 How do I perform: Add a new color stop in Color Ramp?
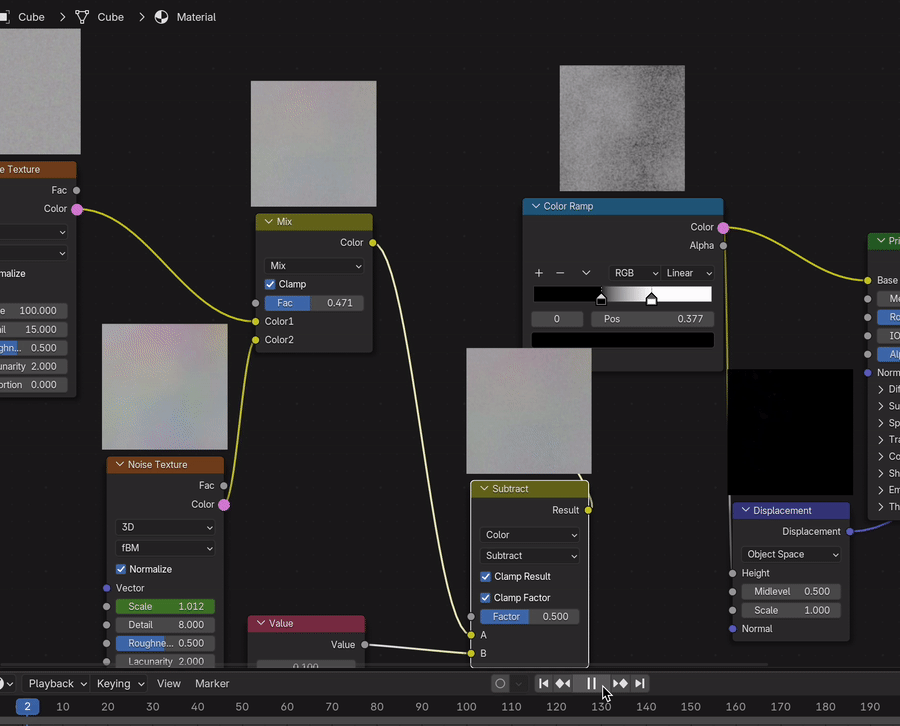(x=540, y=272)
